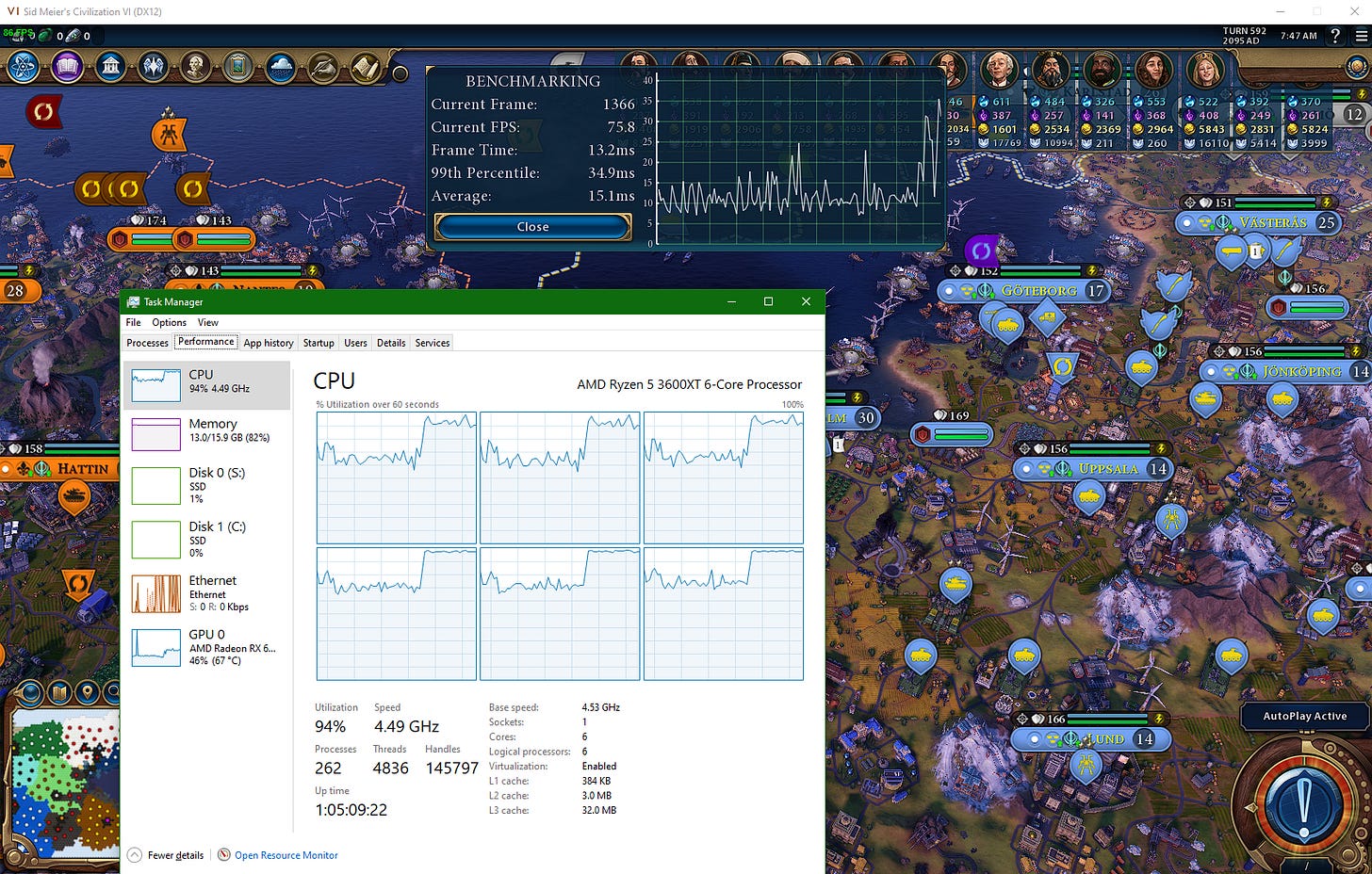This screenshot has width=1372, height=874.
Task: Open the game hamburger menu icon
Action: point(1361,36)
